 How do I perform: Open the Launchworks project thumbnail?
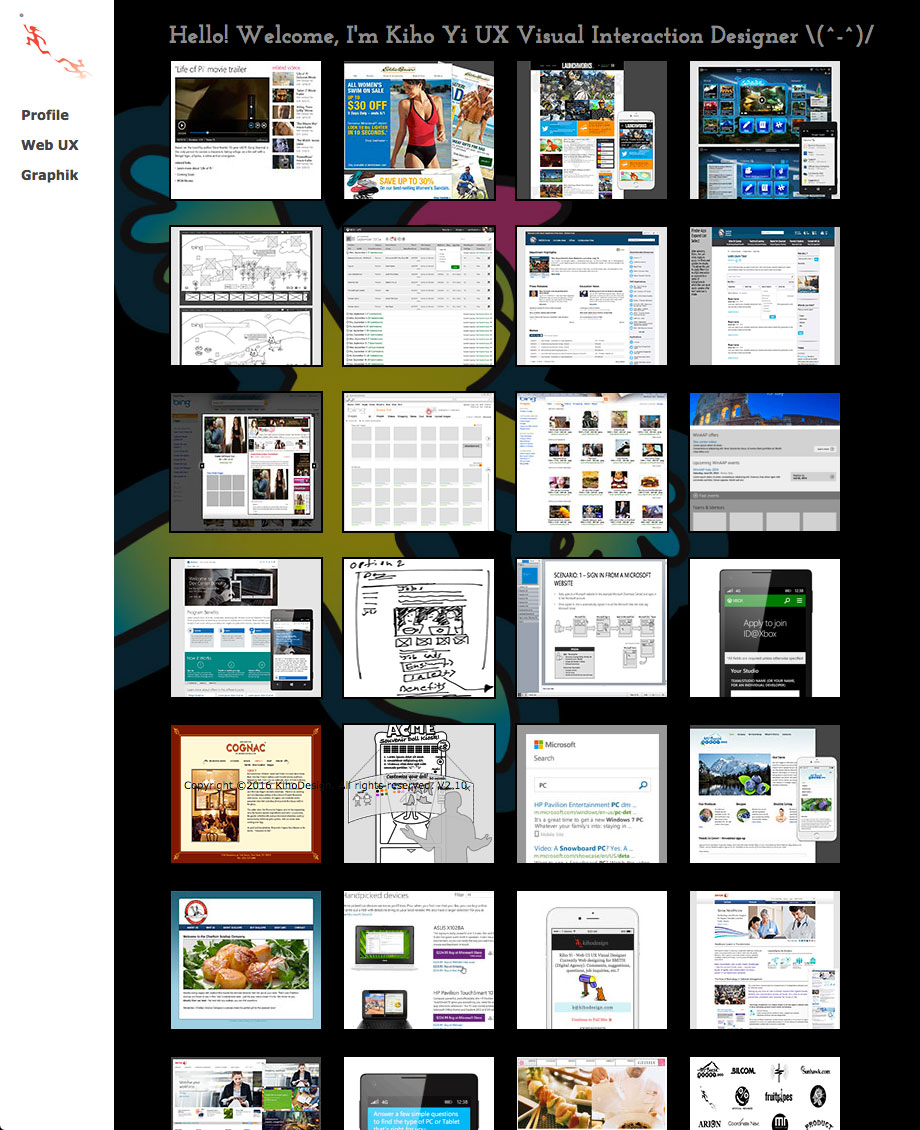(591, 130)
